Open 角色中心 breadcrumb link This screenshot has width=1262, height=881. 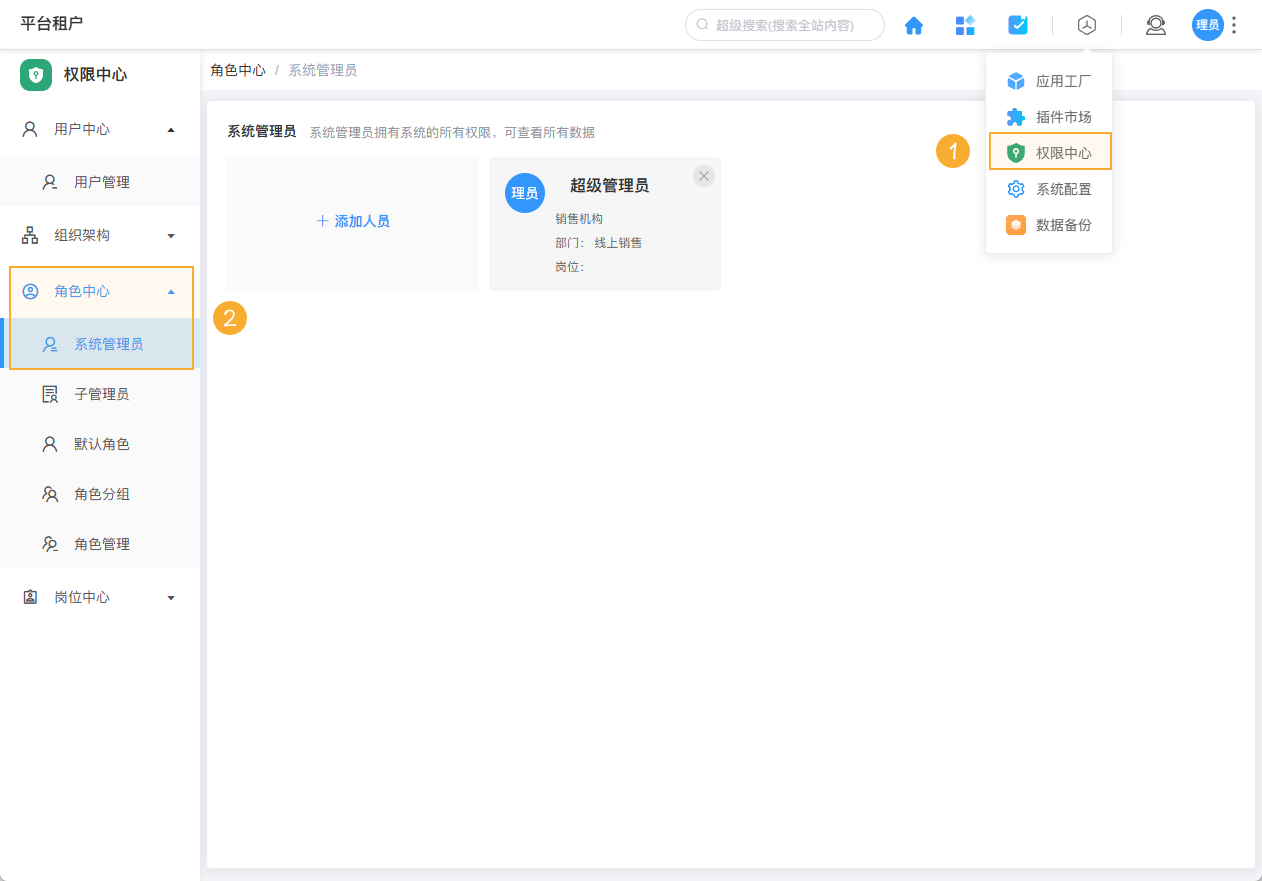[x=238, y=70]
